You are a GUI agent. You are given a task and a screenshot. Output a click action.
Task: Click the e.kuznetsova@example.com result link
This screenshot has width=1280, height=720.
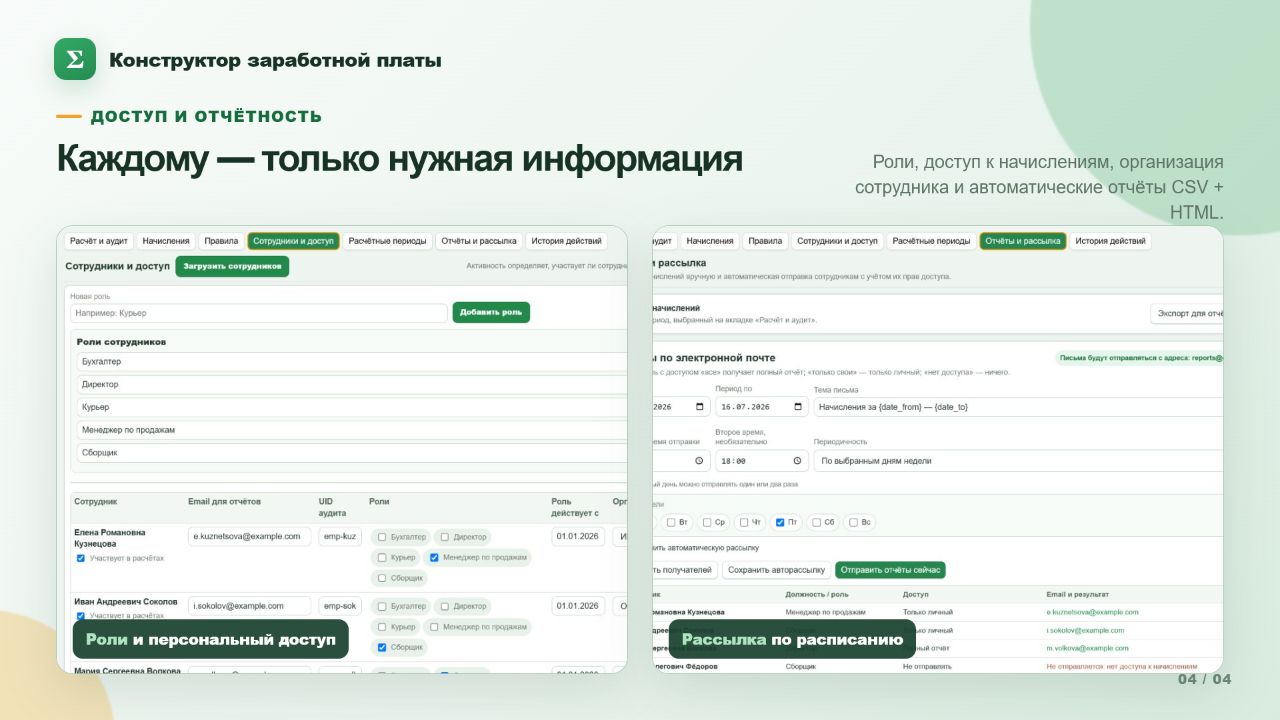pos(1092,612)
